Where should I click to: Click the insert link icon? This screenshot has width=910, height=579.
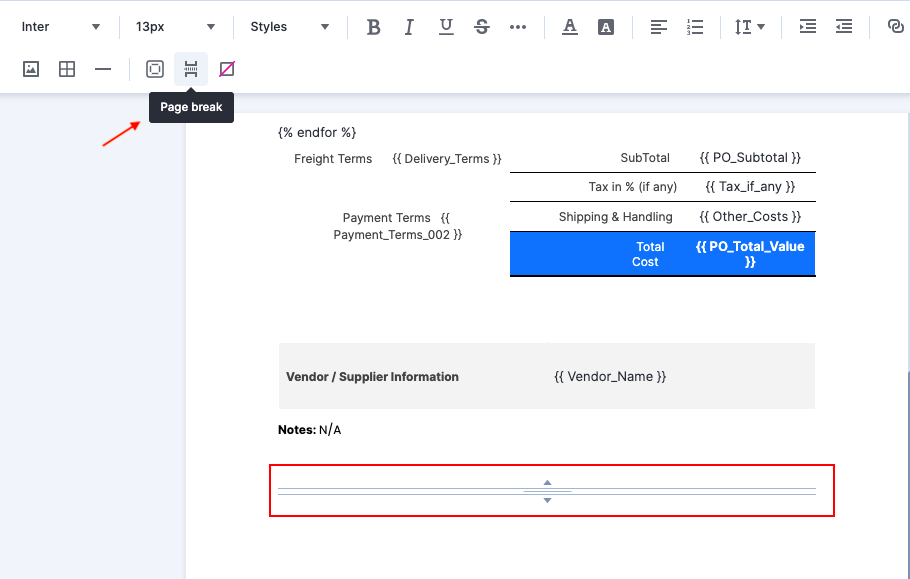[x=895, y=27]
